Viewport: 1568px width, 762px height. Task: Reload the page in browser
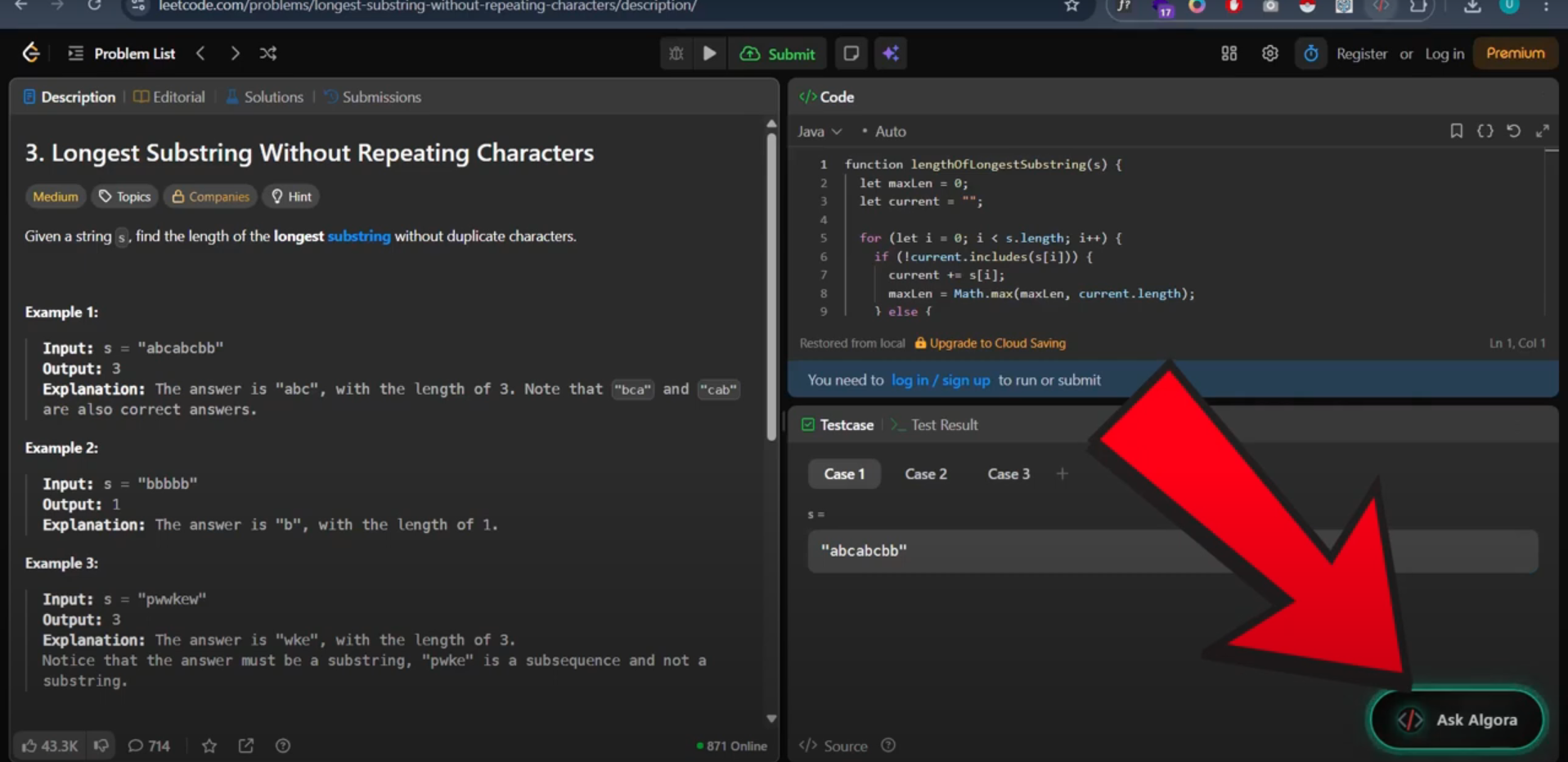(94, 6)
